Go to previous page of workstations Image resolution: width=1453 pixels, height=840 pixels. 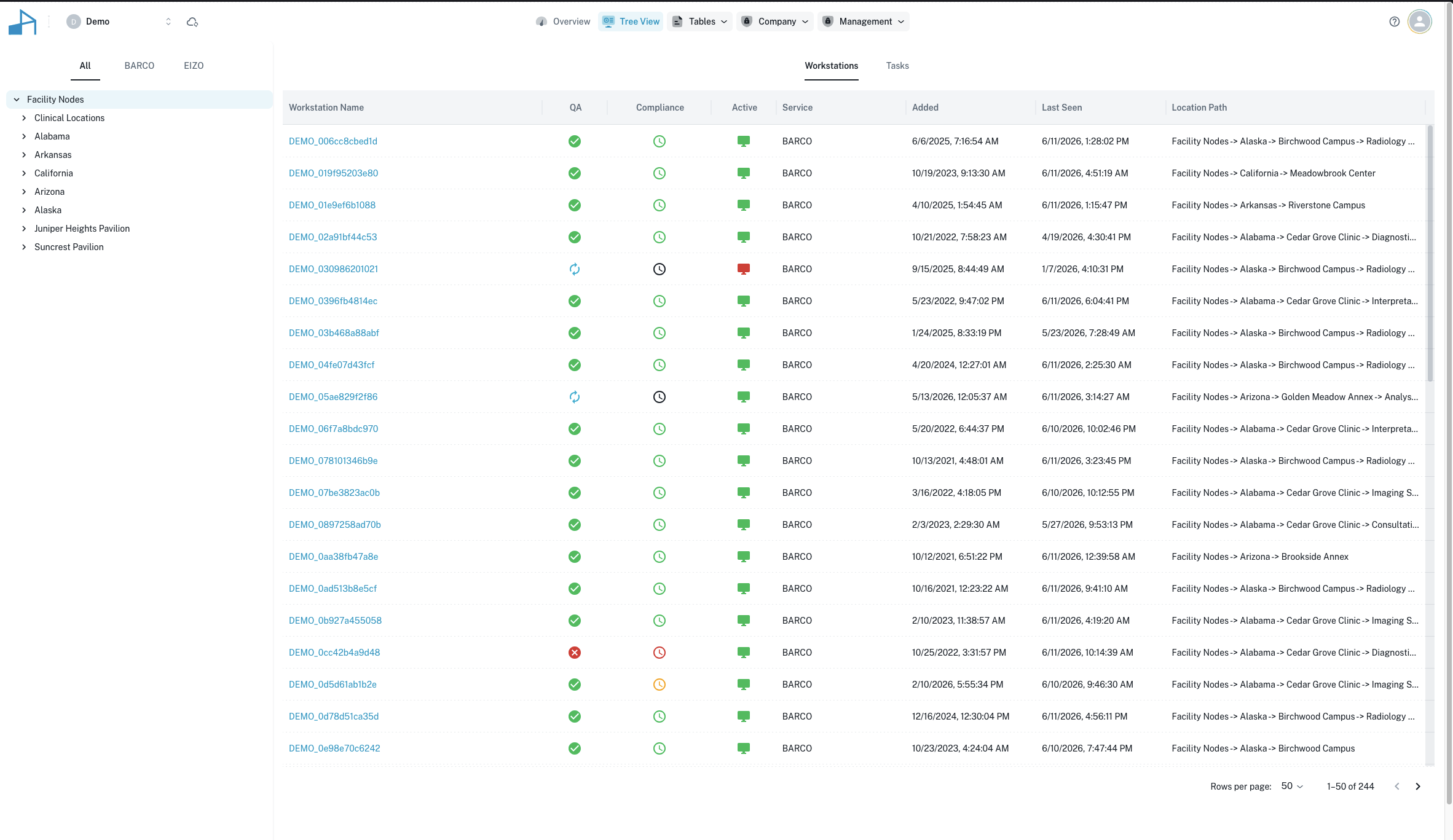click(1397, 787)
